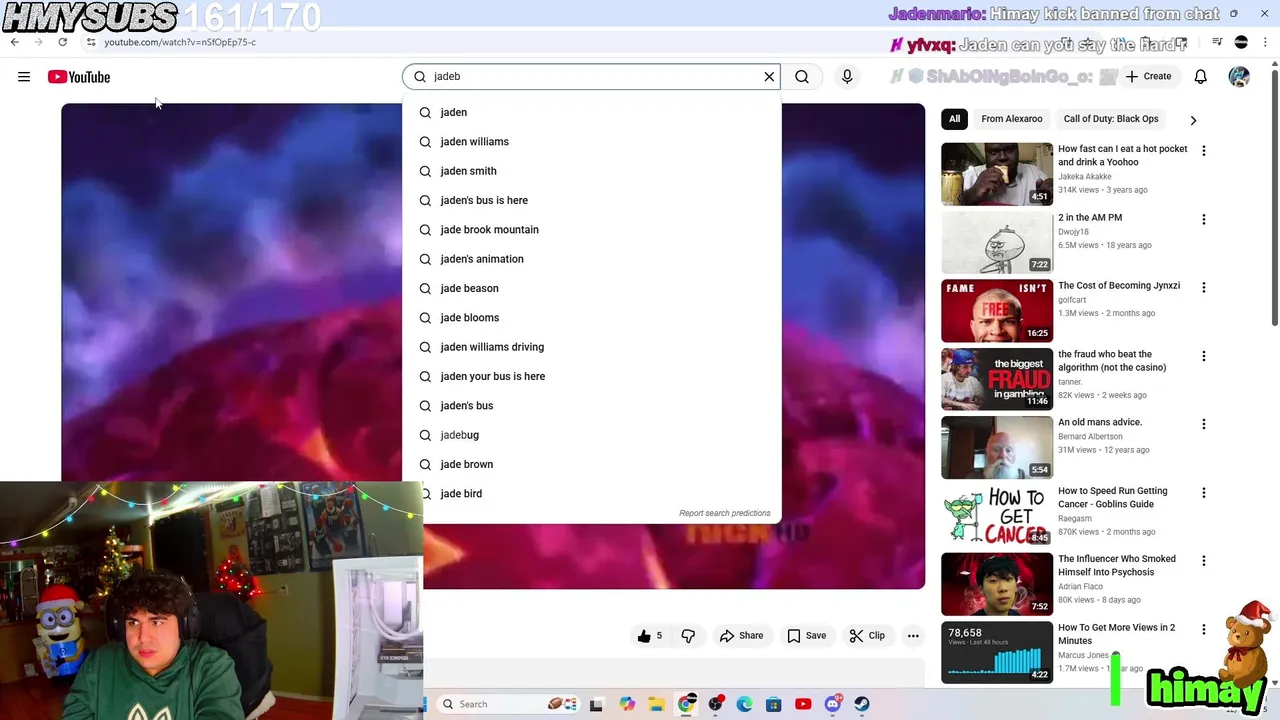Select the 'All' filter chip
The width and height of the screenshot is (1280, 720).
point(954,119)
